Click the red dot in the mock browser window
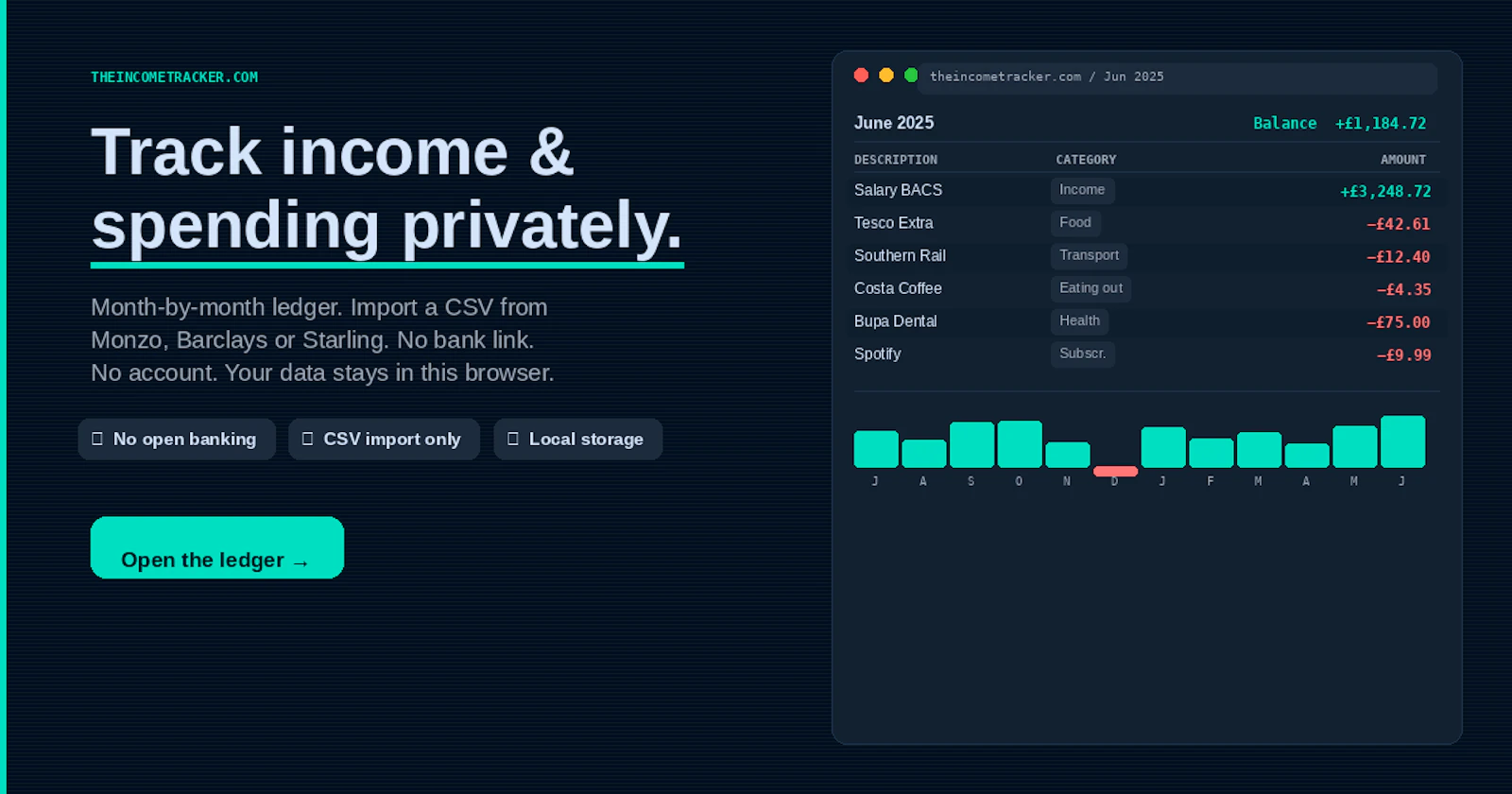 [861, 76]
